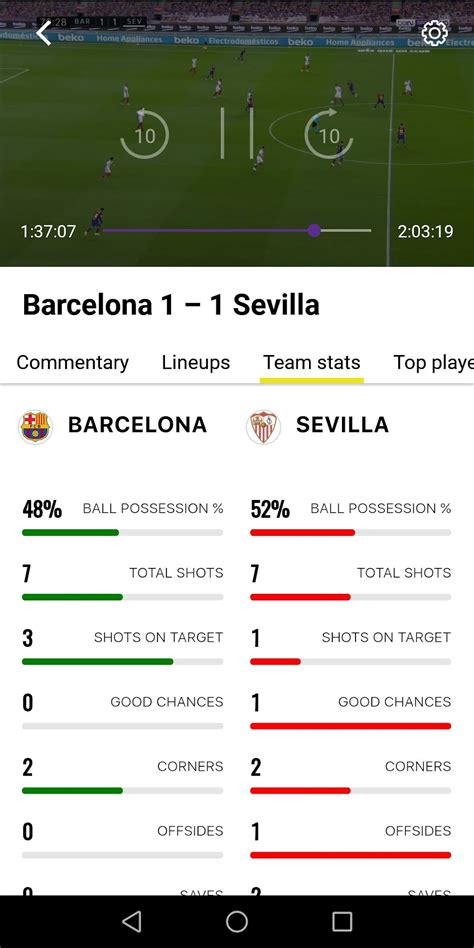Open video settings gear icon
Viewport: 474px width, 948px height.
tap(434, 33)
